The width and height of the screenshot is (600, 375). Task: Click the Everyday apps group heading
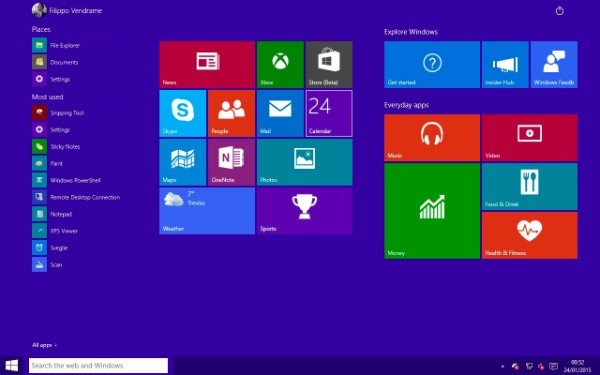pyautogui.click(x=406, y=105)
